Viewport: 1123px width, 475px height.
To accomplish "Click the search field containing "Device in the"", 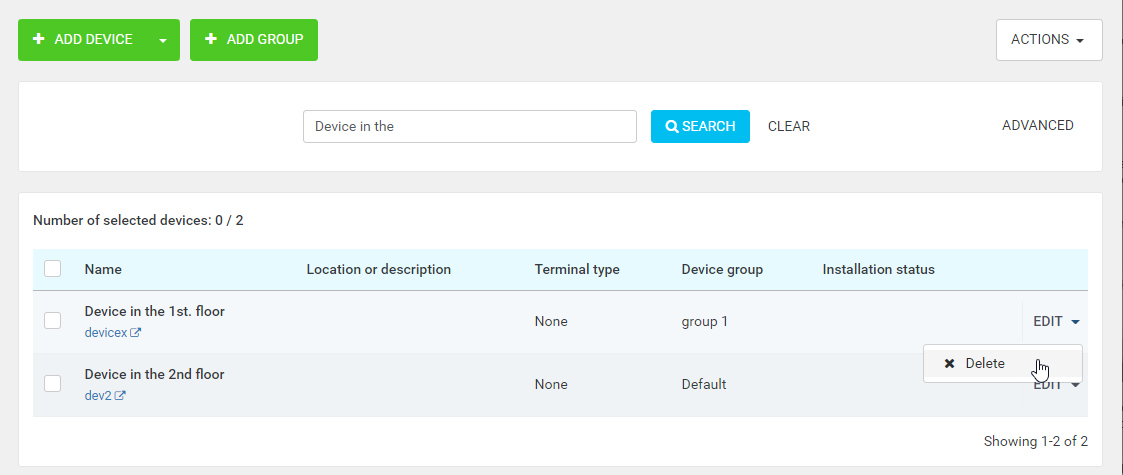I will pyautogui.click(x=469, y=127).
